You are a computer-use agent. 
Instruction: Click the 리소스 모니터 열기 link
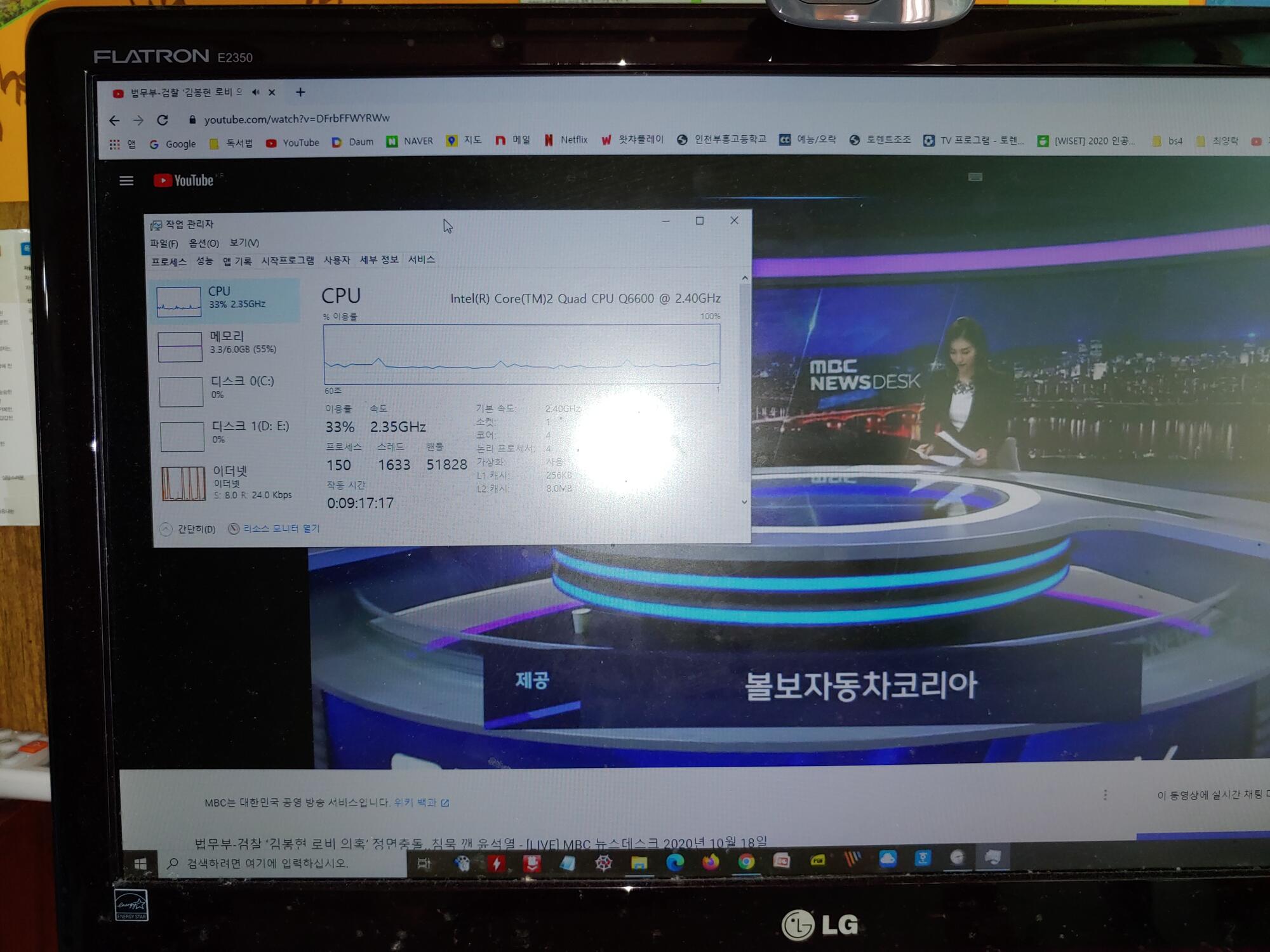(x=281, y=528)
